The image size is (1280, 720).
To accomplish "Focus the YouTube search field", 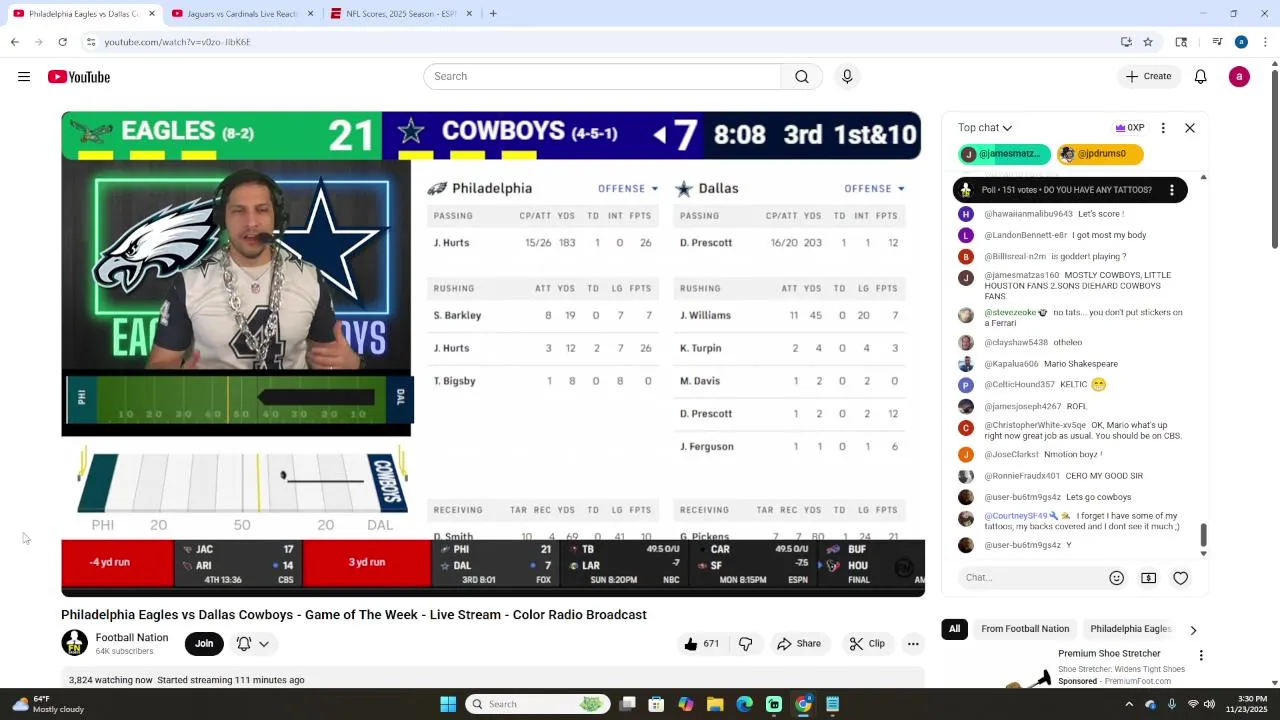I will pyautogui.click(x=602, y=77).
